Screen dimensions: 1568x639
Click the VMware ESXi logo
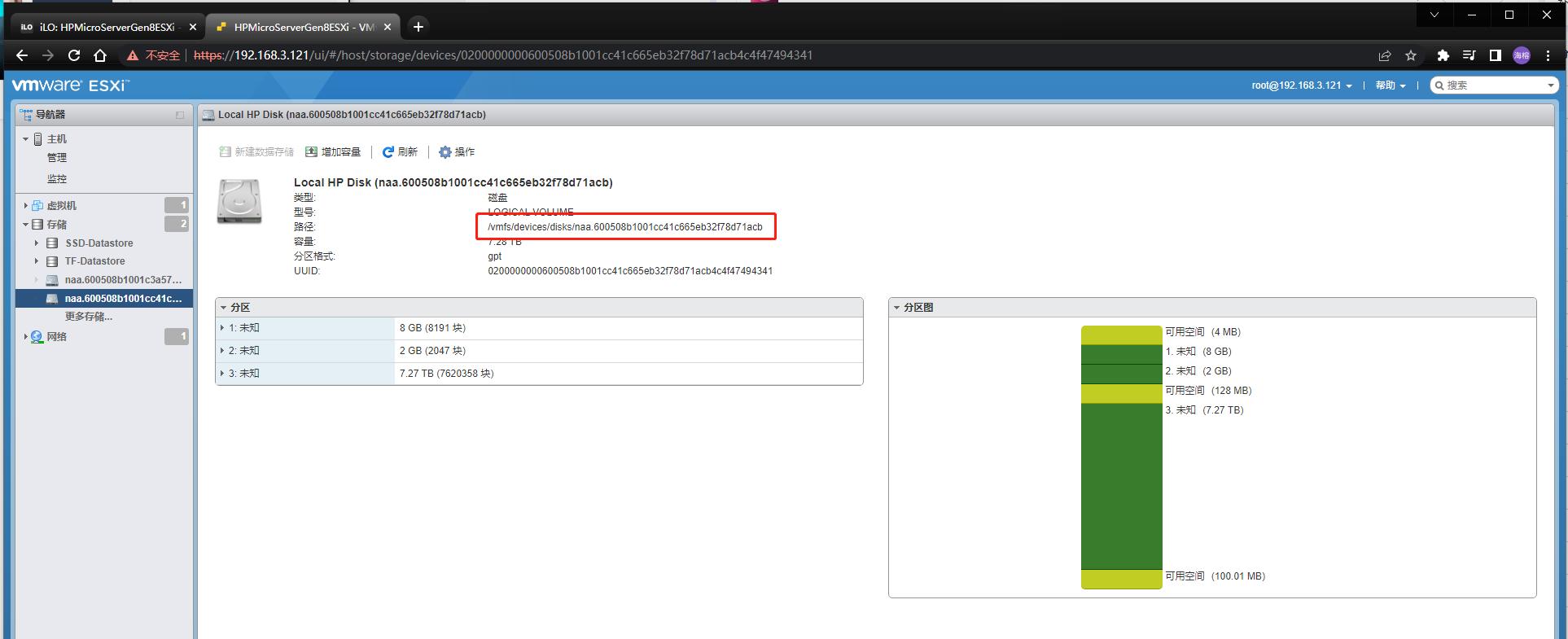70,85
